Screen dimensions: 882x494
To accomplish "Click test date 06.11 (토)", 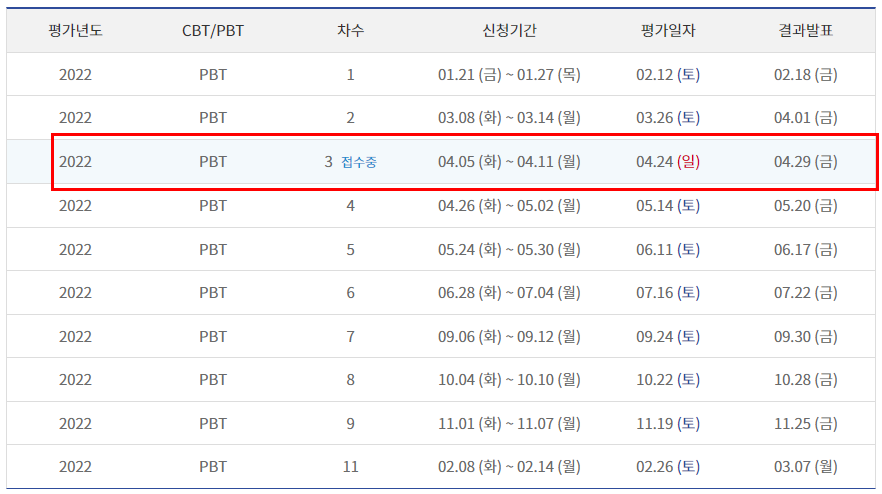I will point(668,250).
